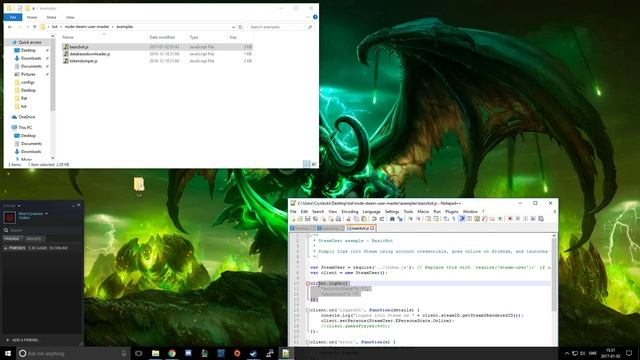Screen dimensions: 640x360
Task: Collapse the comment fold marker at line 1
Action: 308,236
